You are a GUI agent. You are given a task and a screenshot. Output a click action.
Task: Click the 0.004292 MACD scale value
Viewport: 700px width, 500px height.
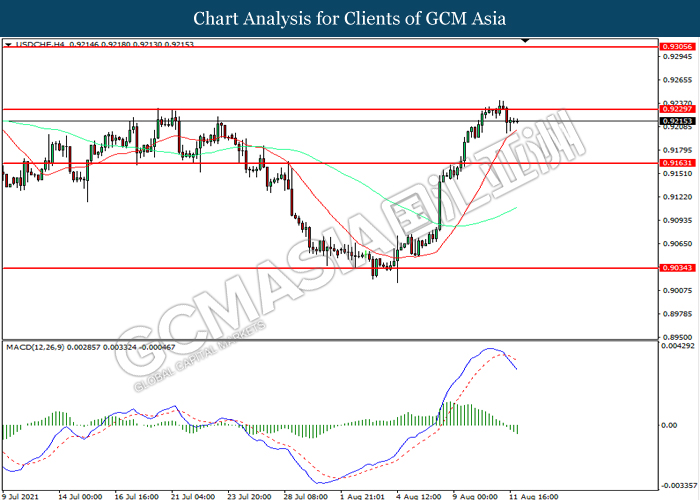[678, 346]
